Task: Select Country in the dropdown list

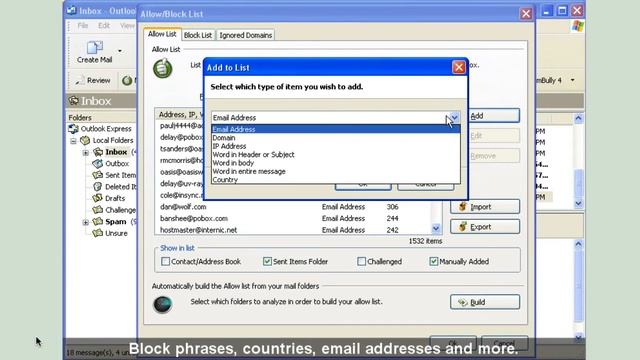Action: pyautogui.click(x=336, y=180)
